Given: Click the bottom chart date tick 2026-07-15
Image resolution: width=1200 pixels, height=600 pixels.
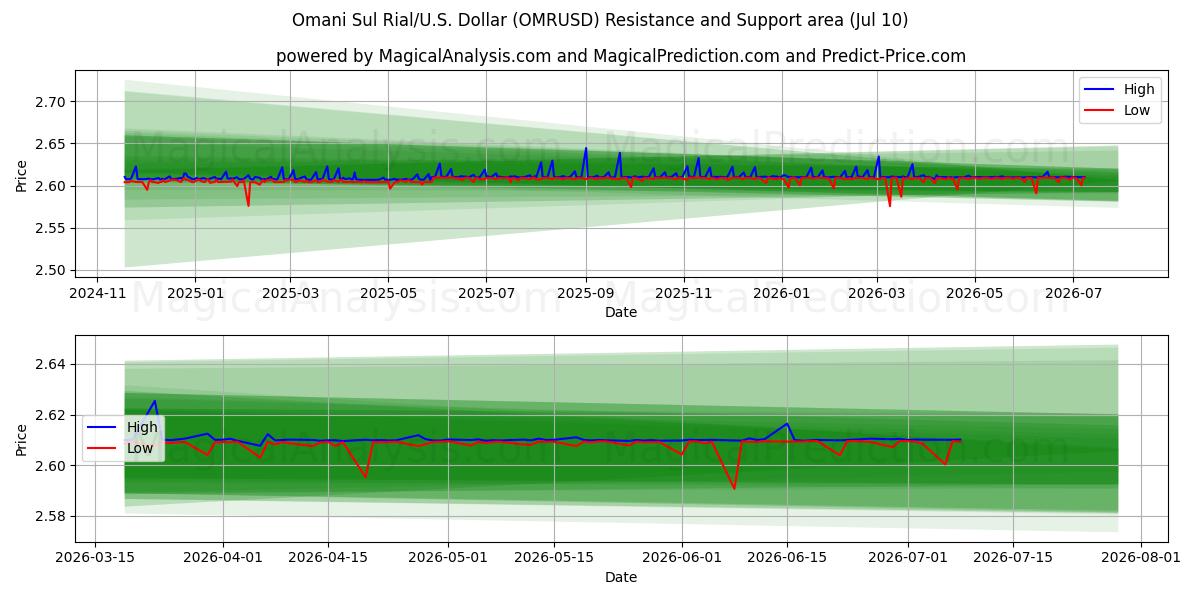Looking at the screenshot, I should (1013, 559).
